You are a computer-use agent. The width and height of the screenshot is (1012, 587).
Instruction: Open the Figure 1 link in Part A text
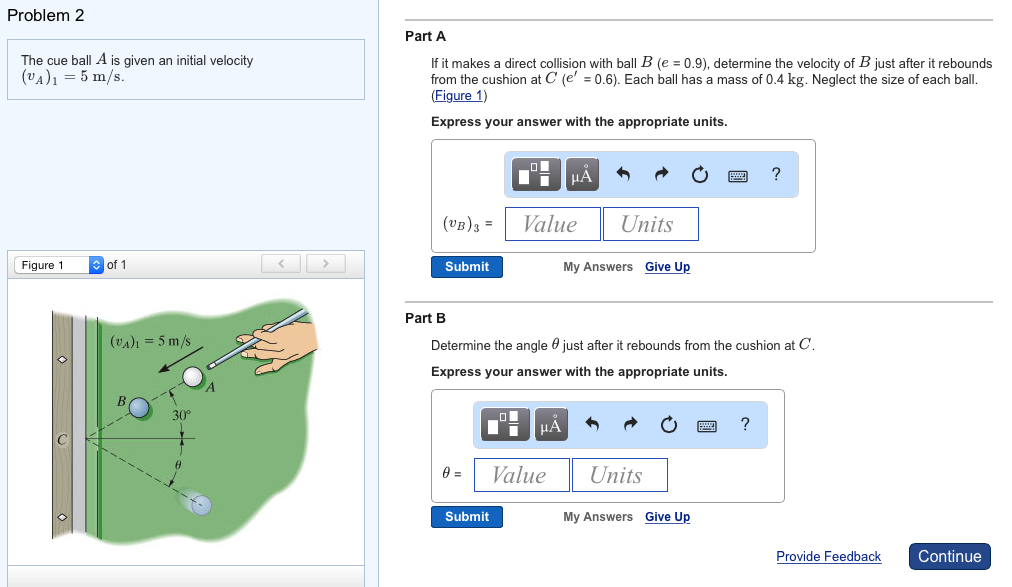[458, 95]
